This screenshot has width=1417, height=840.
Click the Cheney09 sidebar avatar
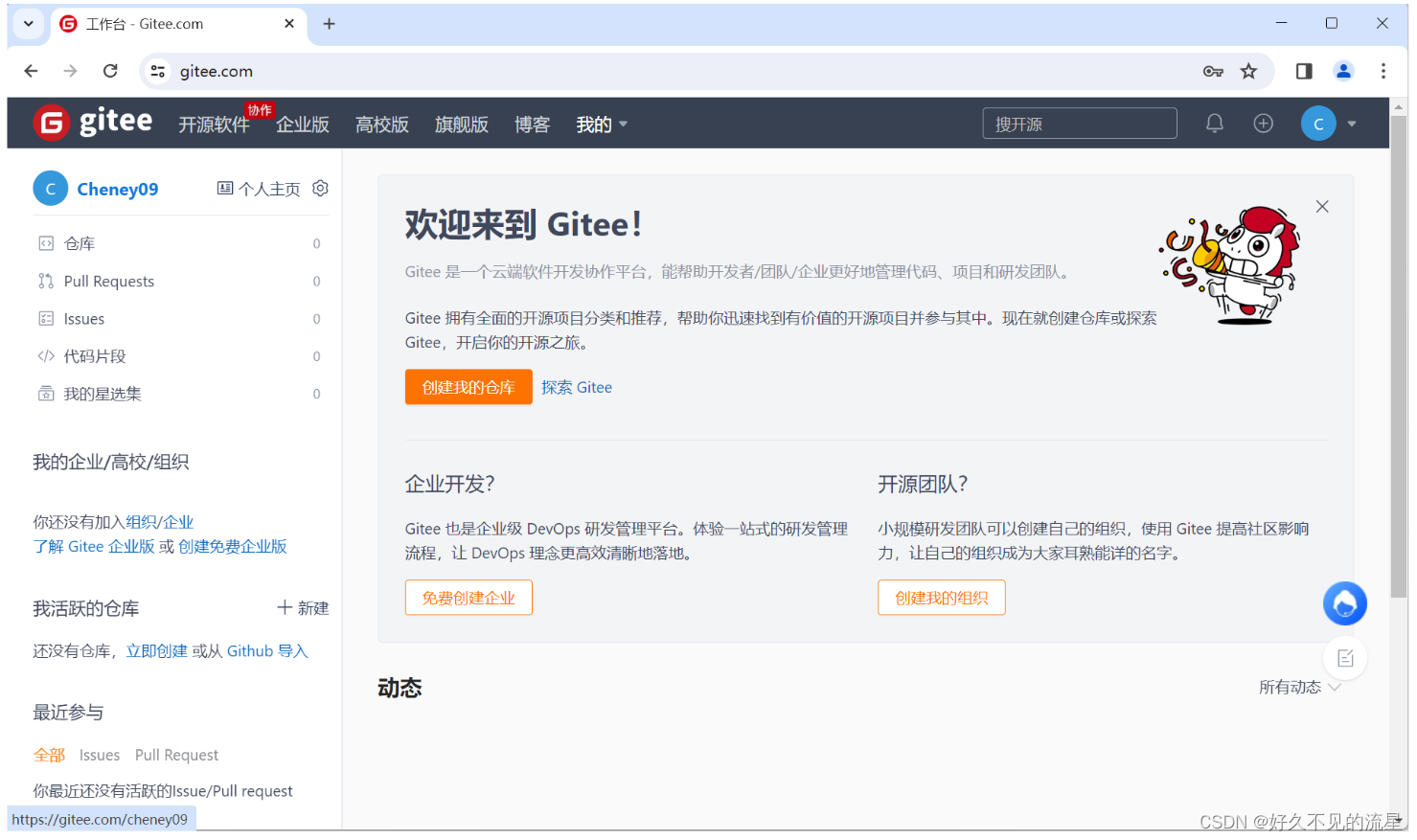[x=51, y=189]
